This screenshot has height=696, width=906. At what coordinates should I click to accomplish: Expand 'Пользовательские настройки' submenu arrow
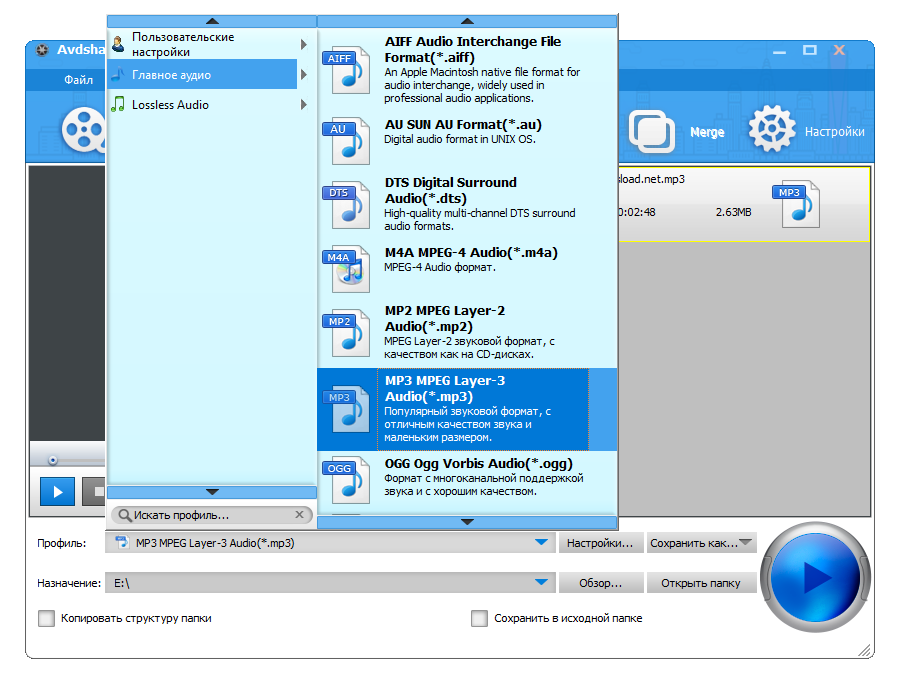tap(304, 44)
